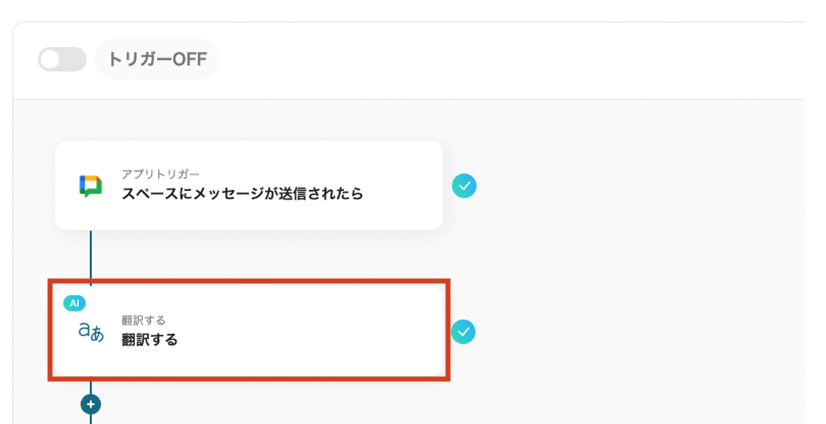826x424 pixels.
Task: Toggle the trigger ON/OFF switch
Action: point(62,60)
